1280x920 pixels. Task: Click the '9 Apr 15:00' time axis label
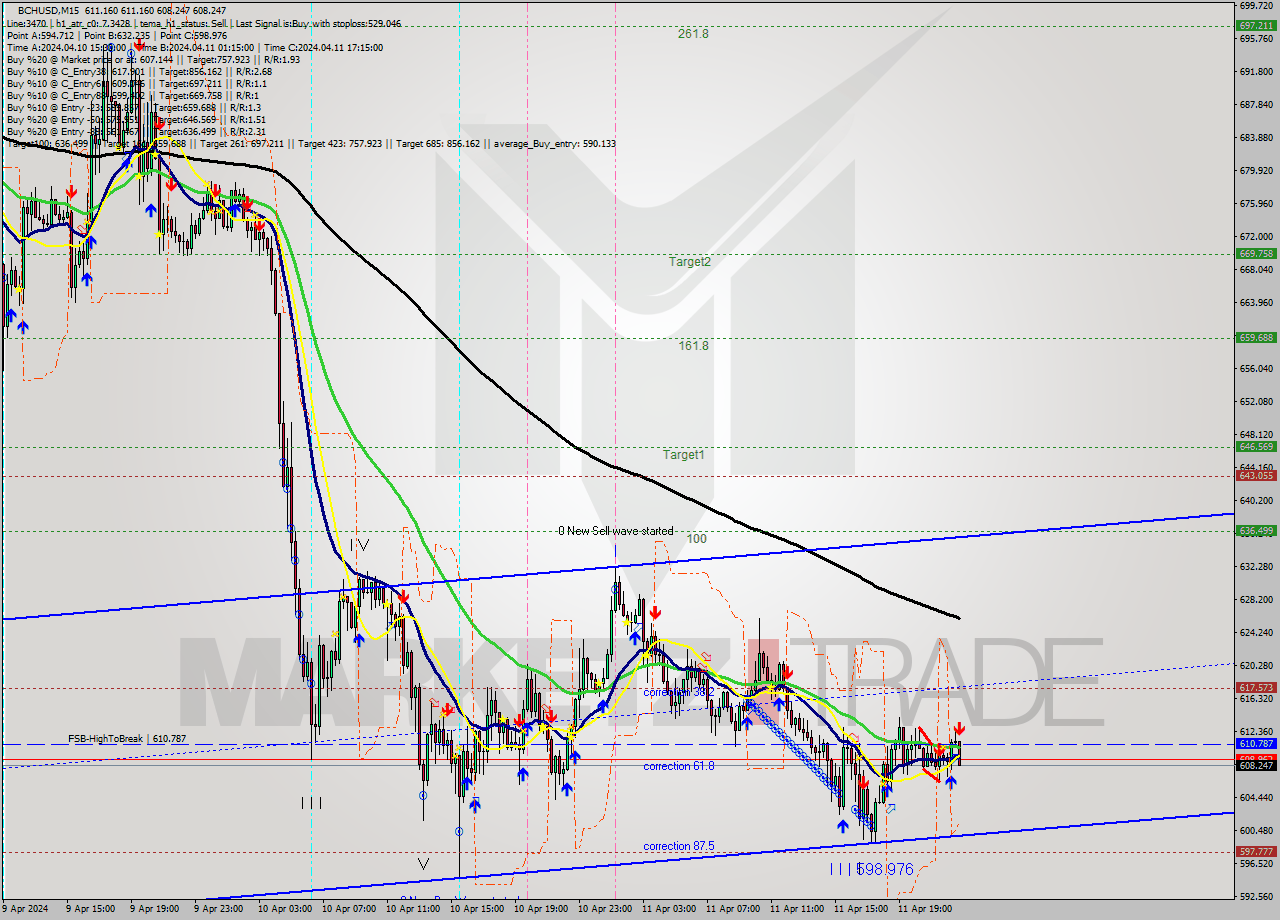point(91,910)
